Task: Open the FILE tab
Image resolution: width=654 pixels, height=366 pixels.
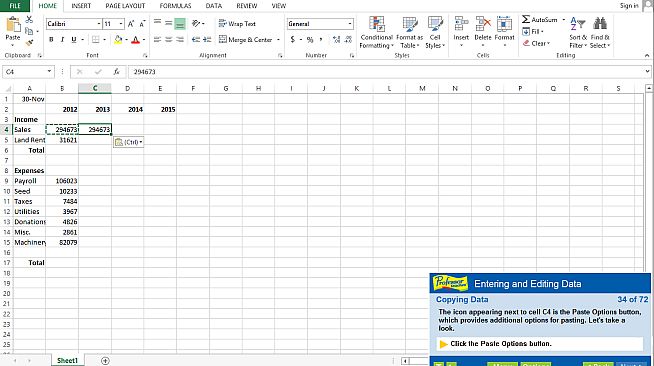Action: click(15, 6)
